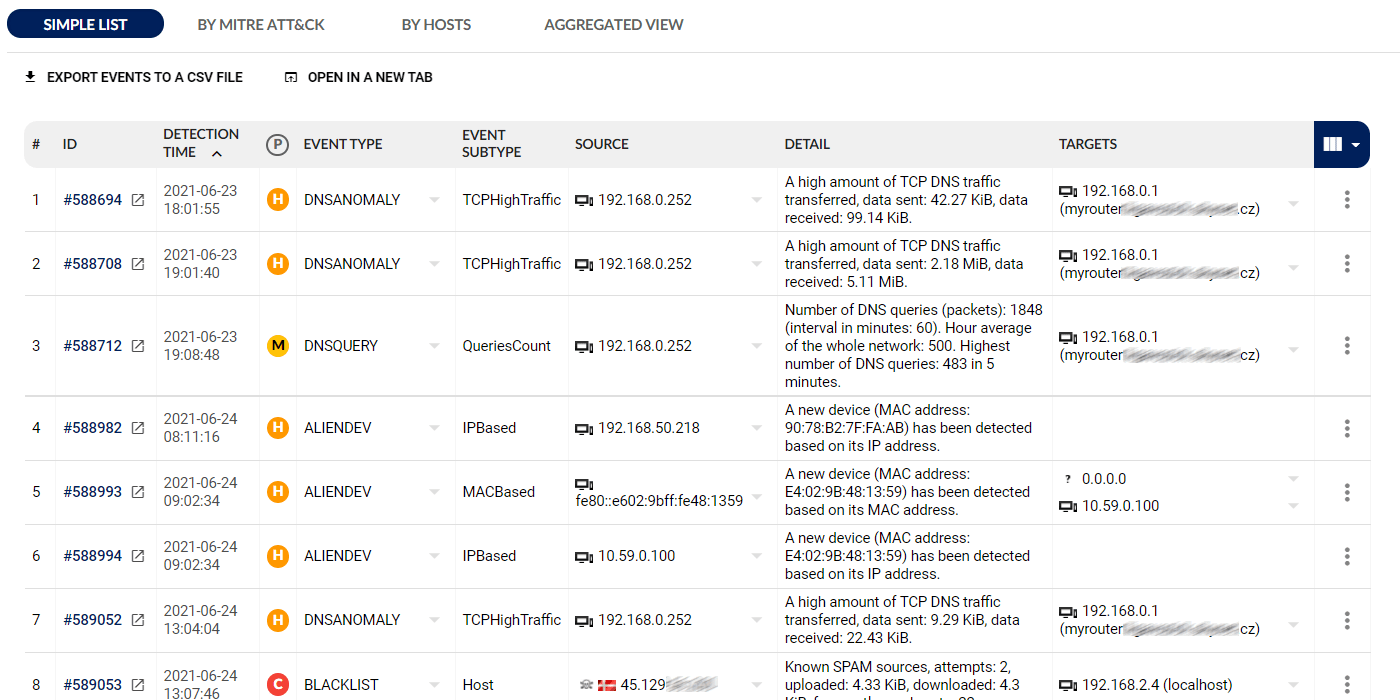This screenshot has height=700, width=1400.
Task: Open the three-dot actions menu for row 5
Action: (1347, 492)
